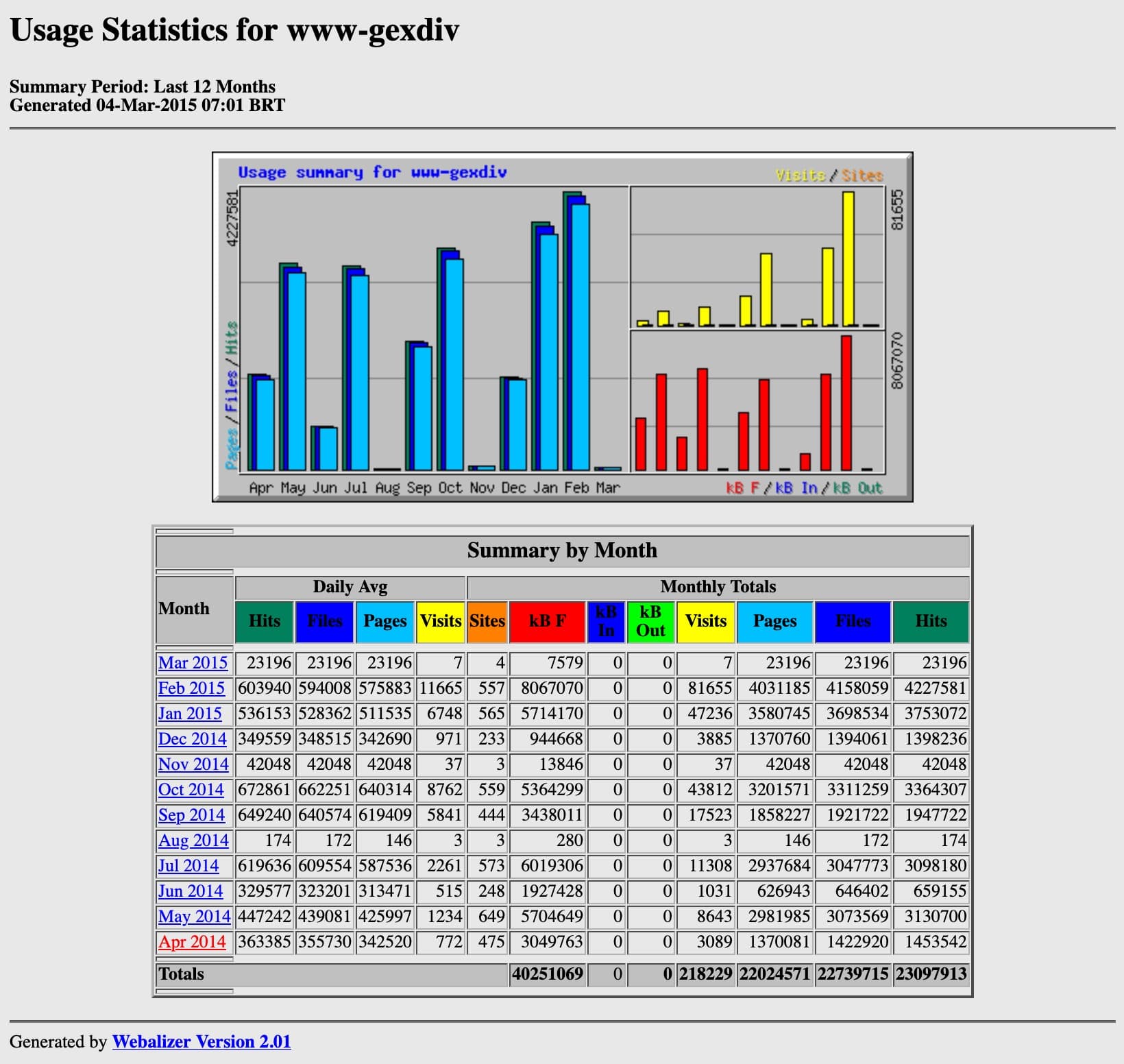Click the Totals row label
Image resolution: width=1124 pixels, height=1064 pixels.
(x=182, y=974)
